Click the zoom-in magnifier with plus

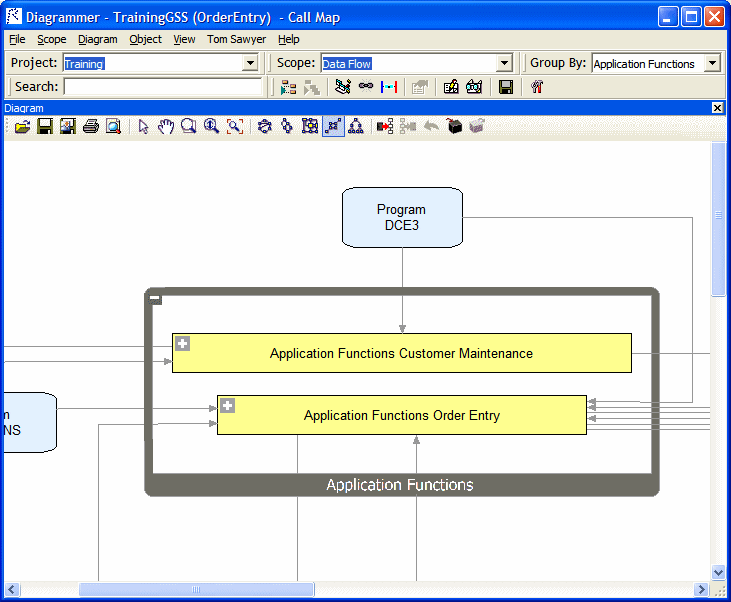click(x=211, y=127)
